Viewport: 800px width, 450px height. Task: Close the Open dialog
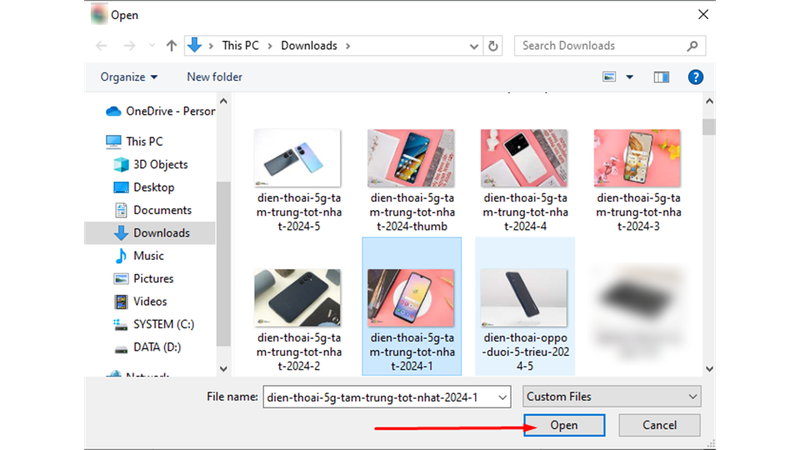703,15
